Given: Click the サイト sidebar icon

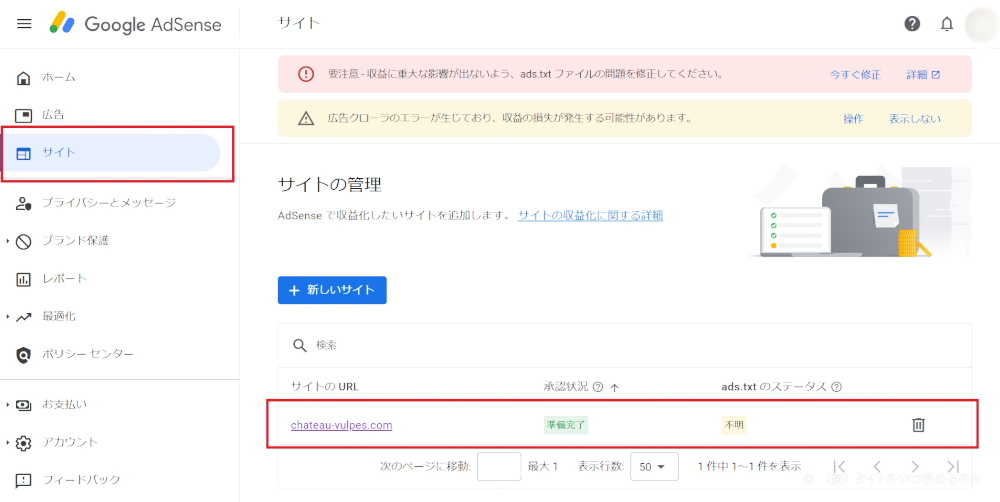Looking at the screenshot, I should [24, 153].
